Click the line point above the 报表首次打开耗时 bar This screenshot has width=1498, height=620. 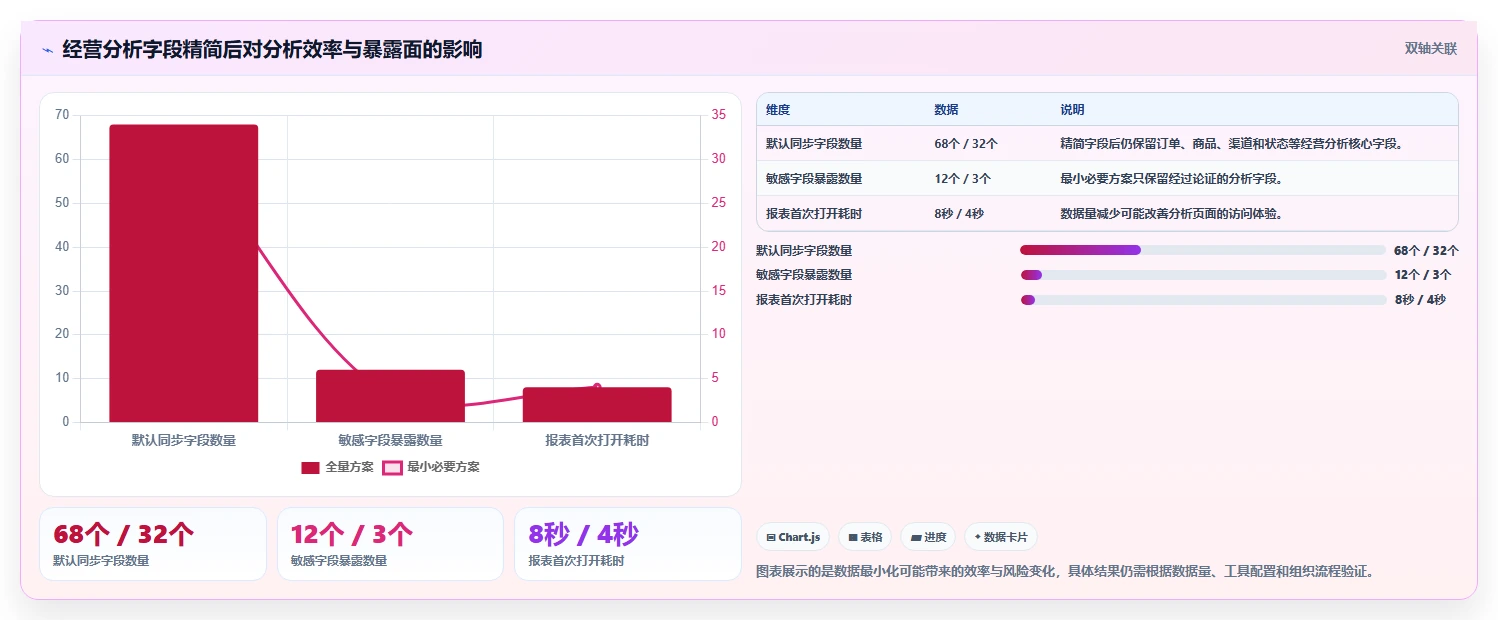click(x=597, y=387)
